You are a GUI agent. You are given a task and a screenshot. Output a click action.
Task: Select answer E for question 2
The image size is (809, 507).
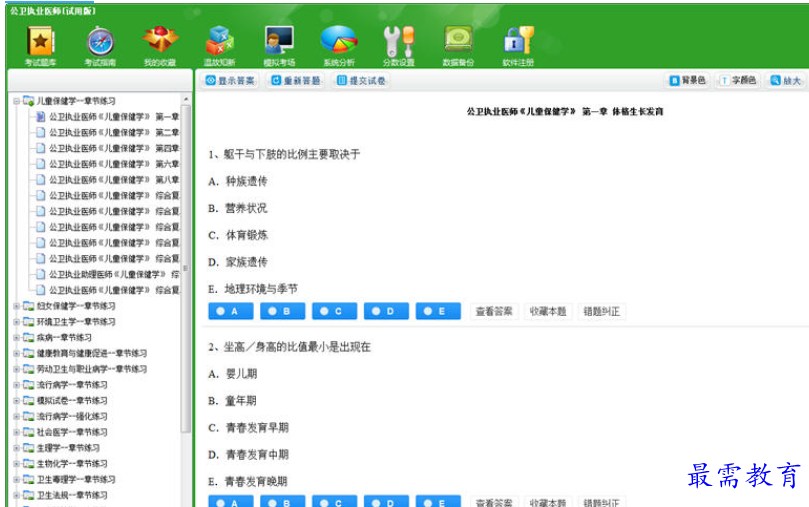click(x=438, y=501)
